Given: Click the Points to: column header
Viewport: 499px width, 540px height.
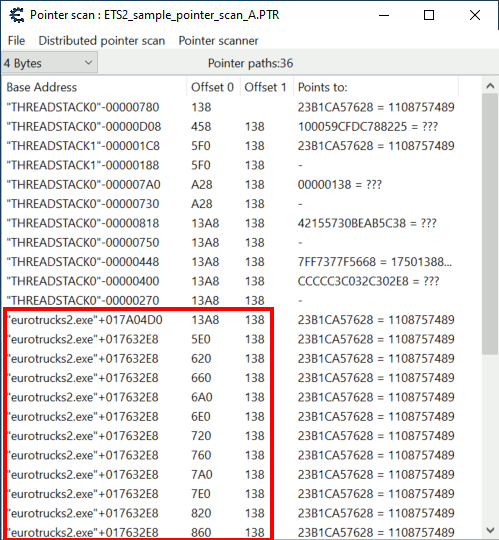Looking at the screenshot, I should click(376, 87).
